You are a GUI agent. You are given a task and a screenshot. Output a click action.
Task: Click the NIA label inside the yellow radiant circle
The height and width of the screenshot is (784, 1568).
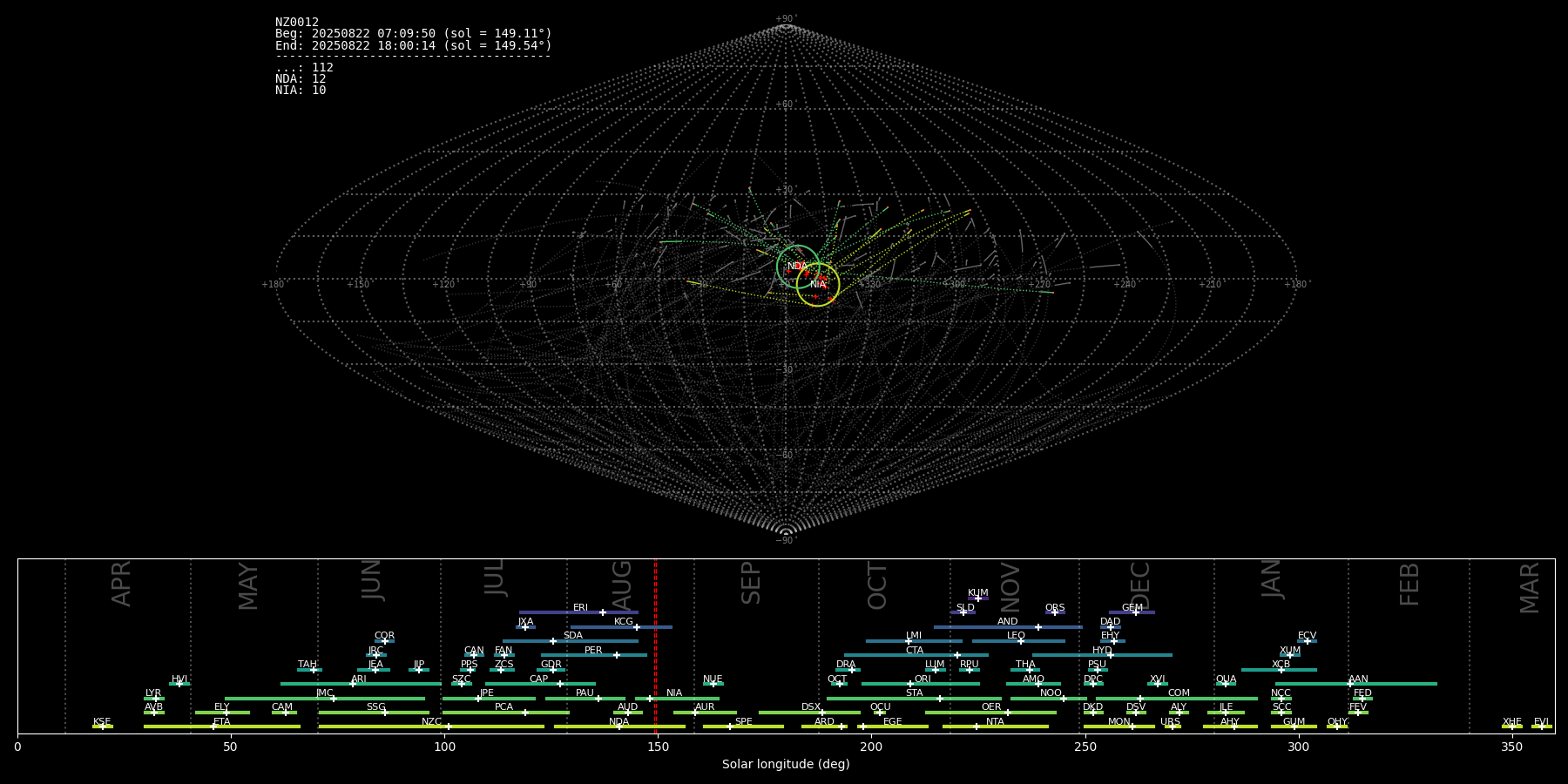[x=818, y=284]
